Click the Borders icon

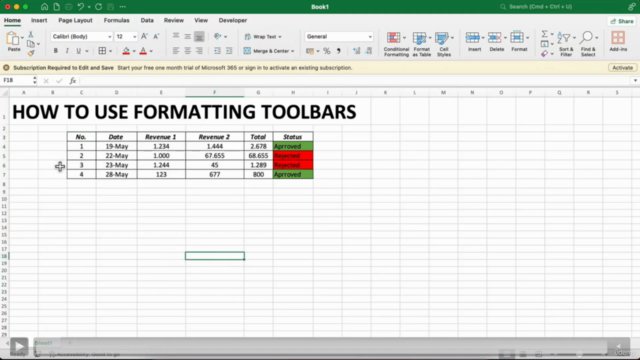click(x=102, y=51)
